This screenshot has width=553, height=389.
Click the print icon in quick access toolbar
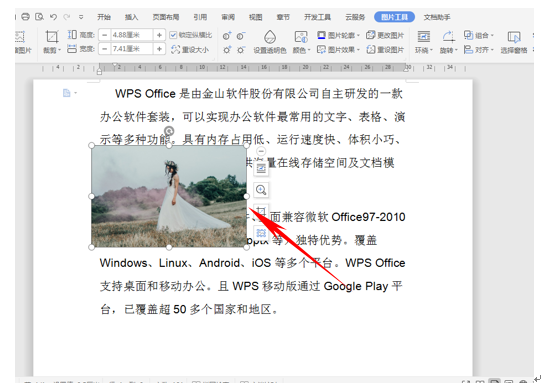(25, 17)
